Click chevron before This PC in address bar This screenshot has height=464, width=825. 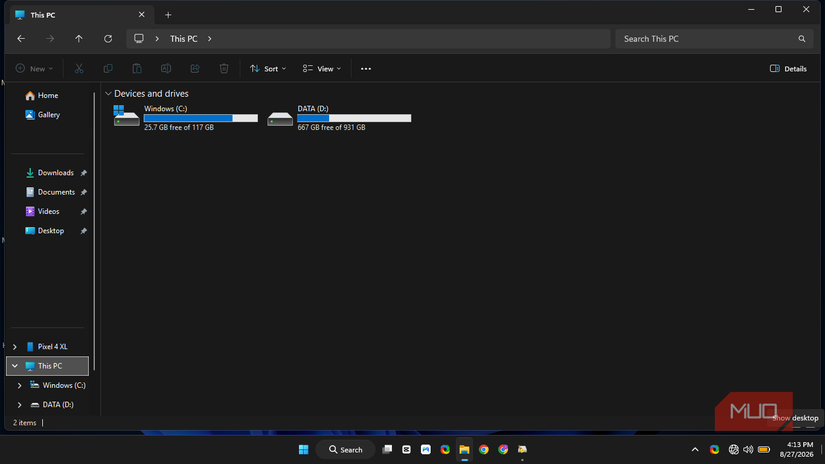pyautogui.click(x=157, y=38)
